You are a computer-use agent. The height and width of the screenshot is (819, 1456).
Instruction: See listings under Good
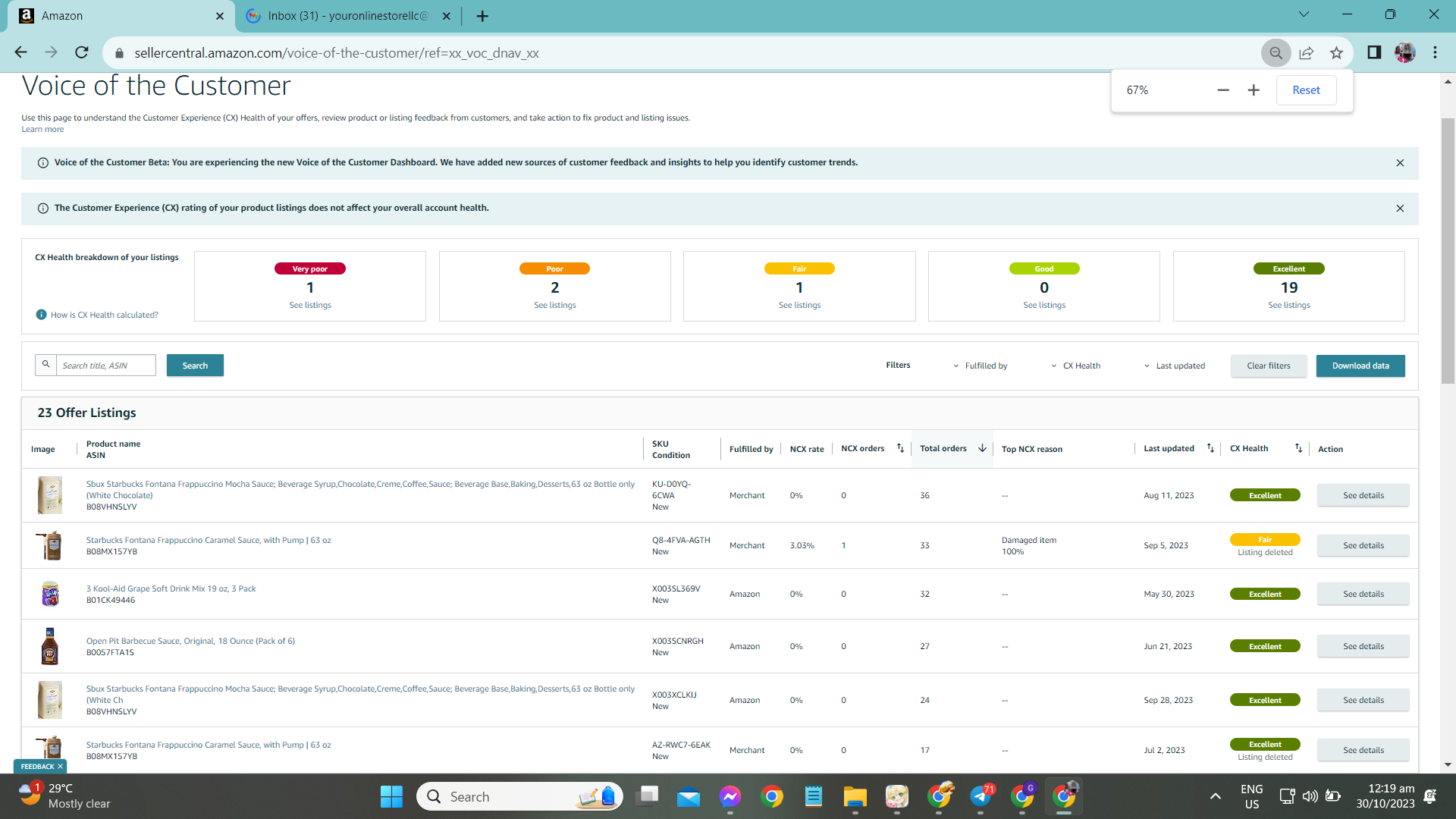1044,305
